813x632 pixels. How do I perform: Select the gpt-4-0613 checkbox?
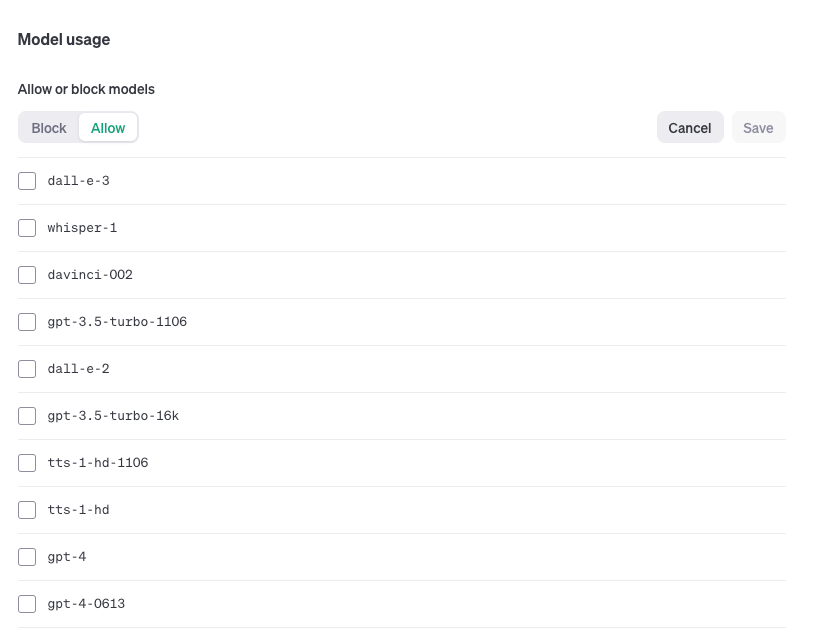[27, 604]
